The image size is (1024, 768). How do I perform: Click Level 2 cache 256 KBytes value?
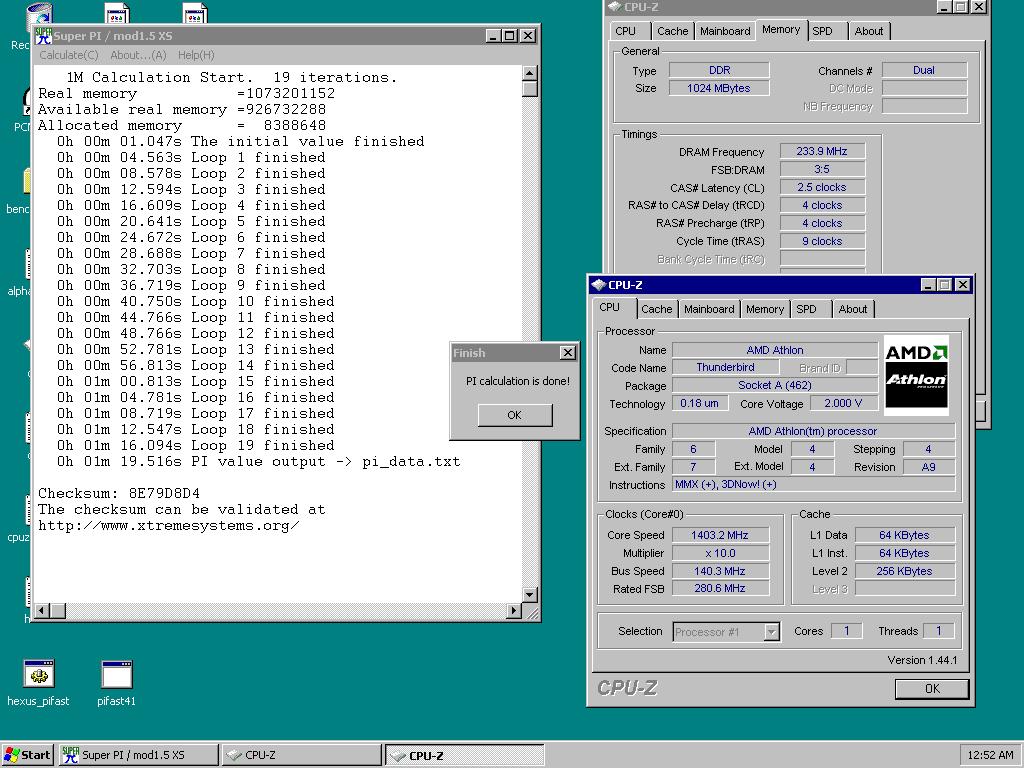pyautogui.click(x=904, y=571)
